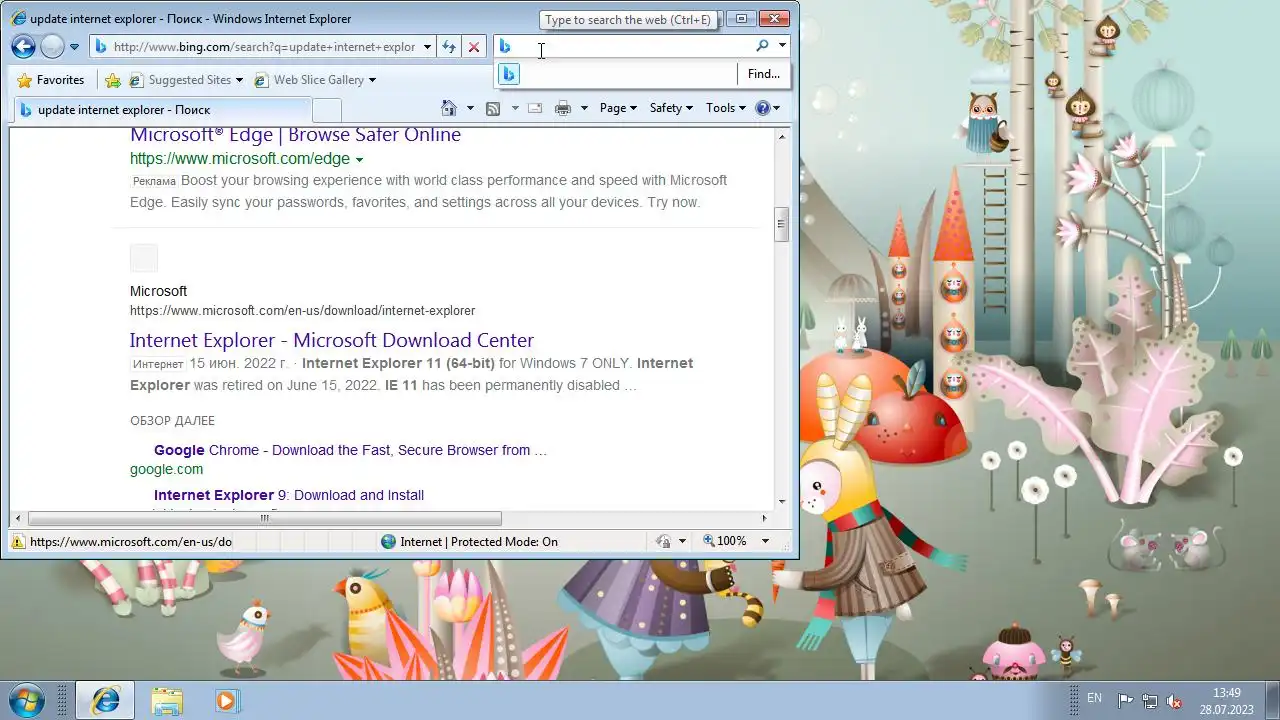
Task: Open a new blank tab
Action: click(327, 110)
